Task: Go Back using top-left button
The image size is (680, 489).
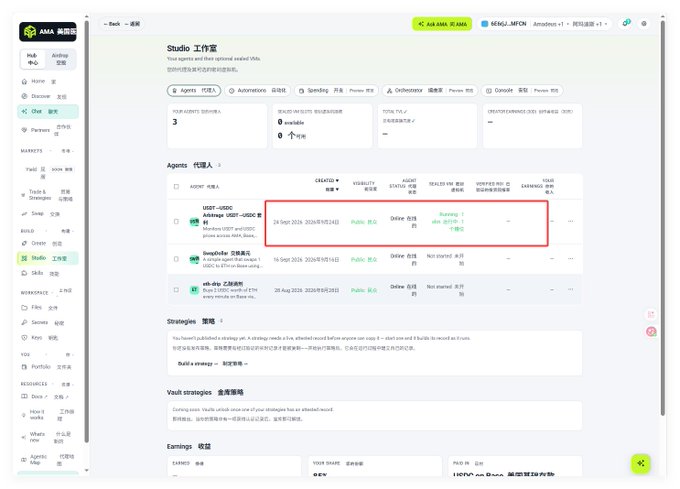Action: (121, 24)
